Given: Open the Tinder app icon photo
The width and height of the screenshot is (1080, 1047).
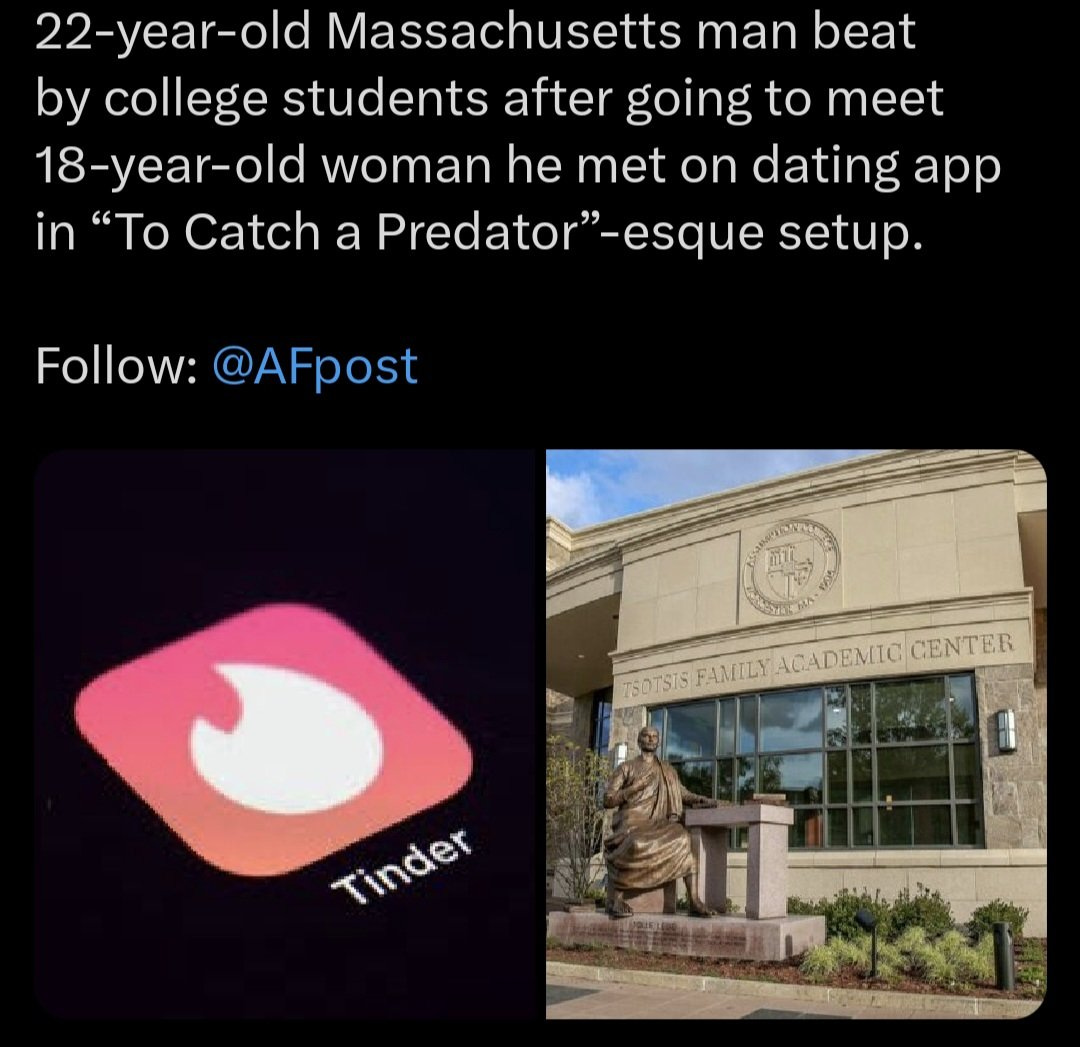Looking at the screenshot, I should (x=284, y=734).
